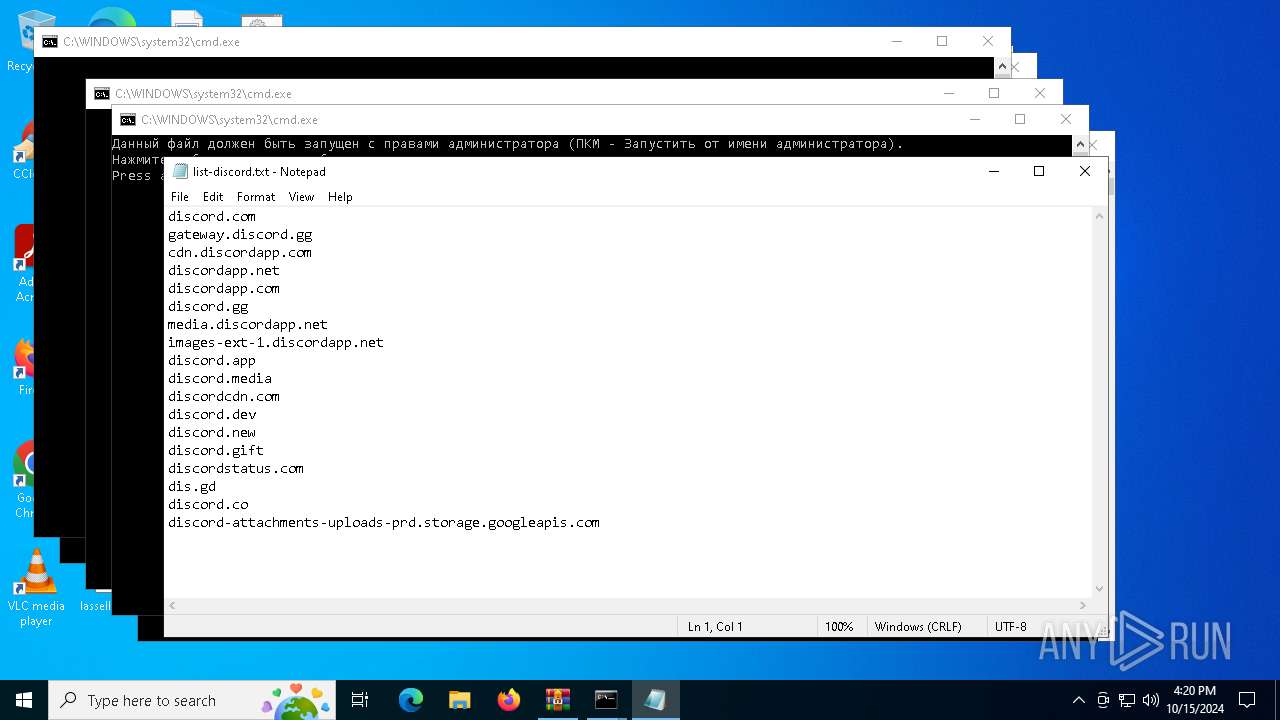Click the line dis.gd

point(192,486)
